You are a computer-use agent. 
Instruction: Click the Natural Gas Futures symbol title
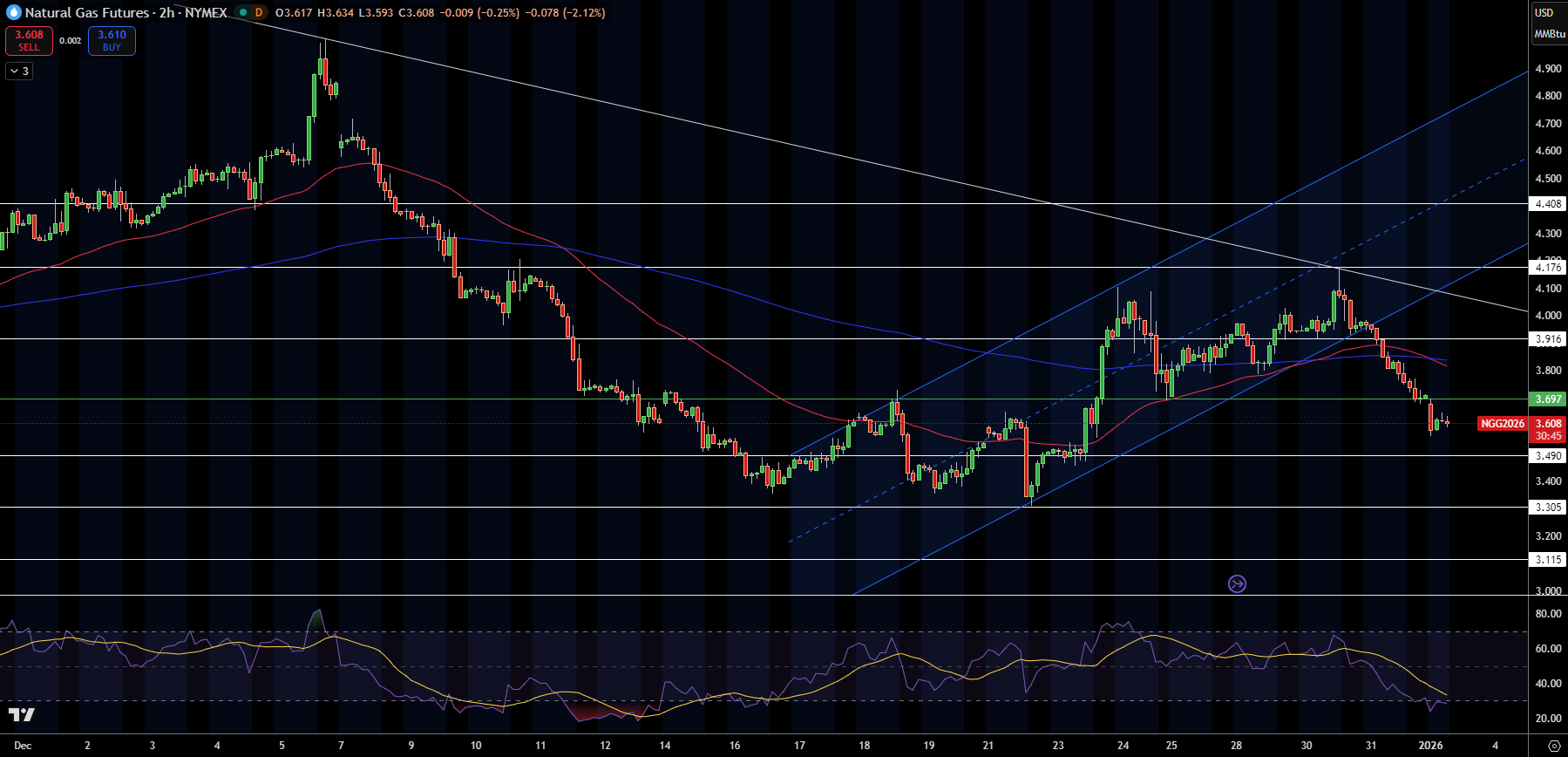87,12
